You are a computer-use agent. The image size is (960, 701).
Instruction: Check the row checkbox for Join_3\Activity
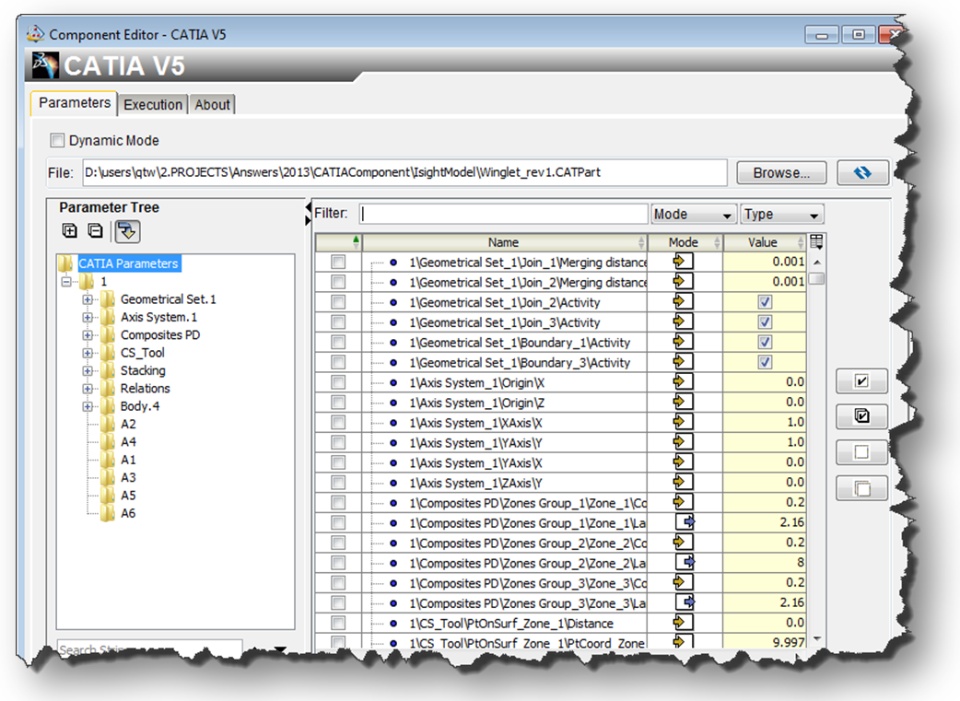tap(338, 322)
